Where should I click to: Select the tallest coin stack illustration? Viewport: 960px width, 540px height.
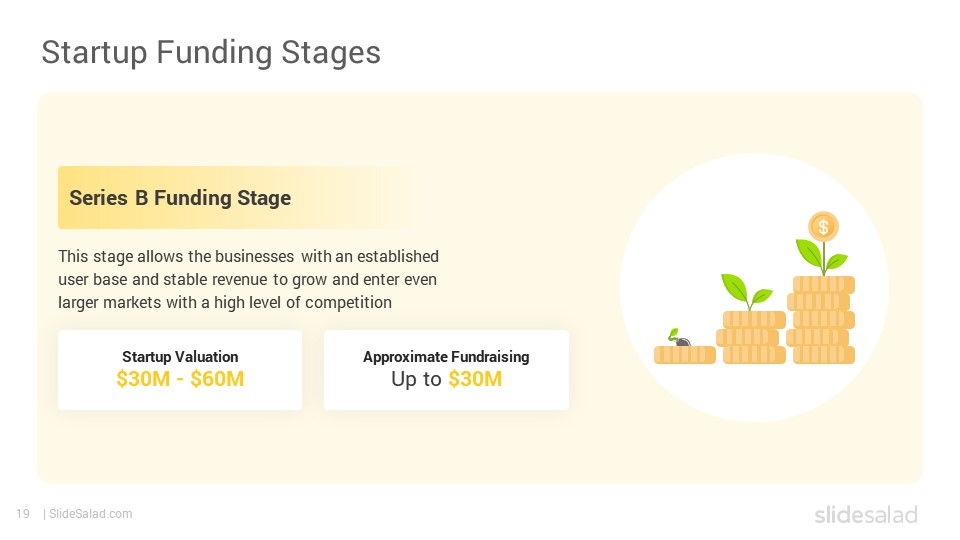[x=821, y=320]
